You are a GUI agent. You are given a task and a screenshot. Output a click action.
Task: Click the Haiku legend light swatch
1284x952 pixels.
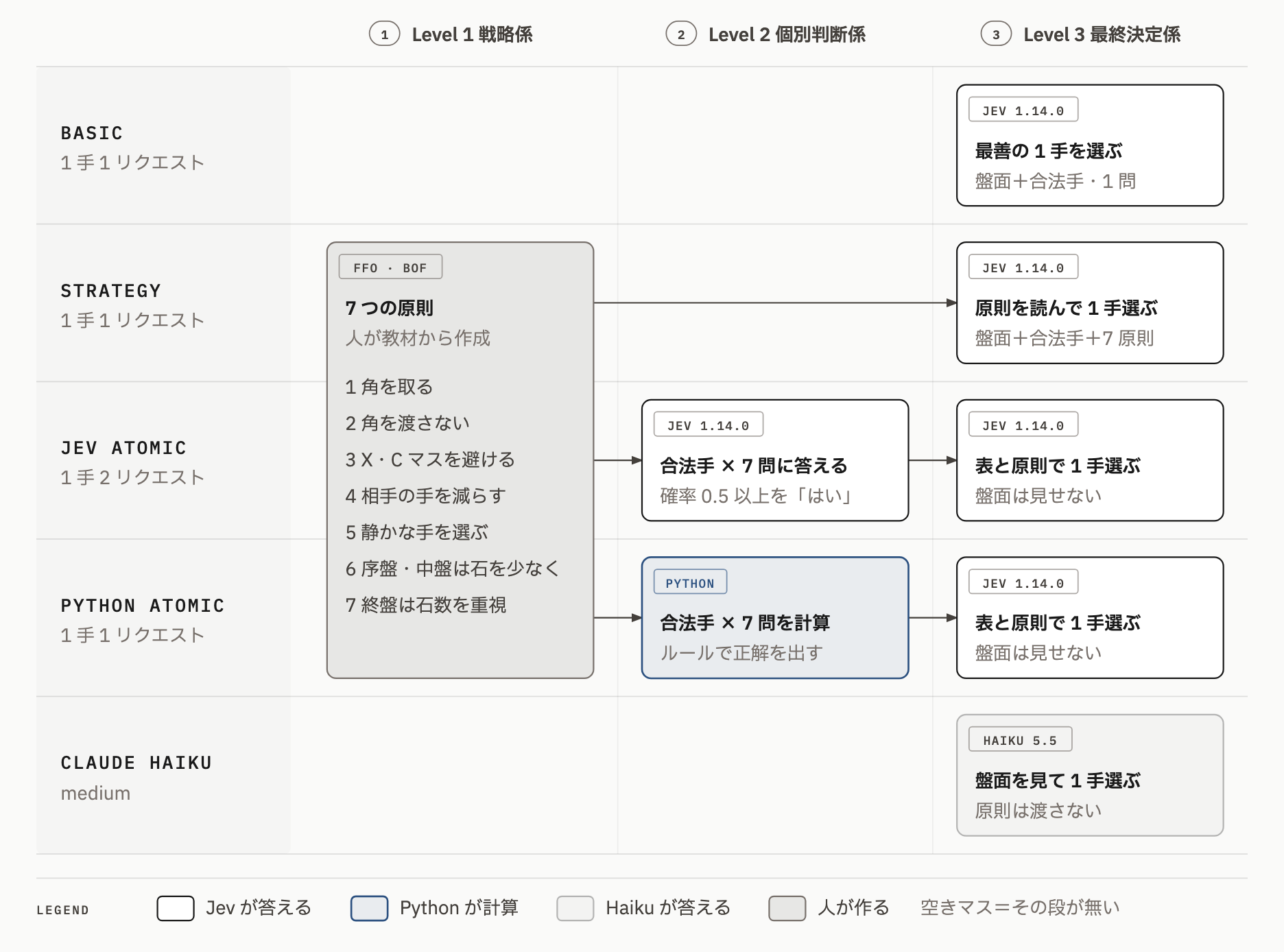click(x=575, y=908)
